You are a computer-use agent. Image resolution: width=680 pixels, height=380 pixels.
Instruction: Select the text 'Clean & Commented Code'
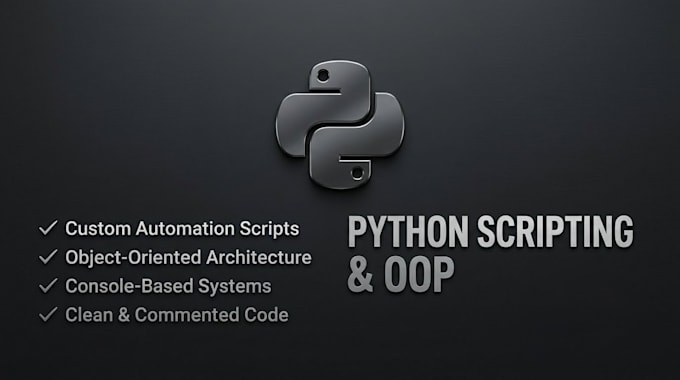pyautogui.click(x=177, y=315)
